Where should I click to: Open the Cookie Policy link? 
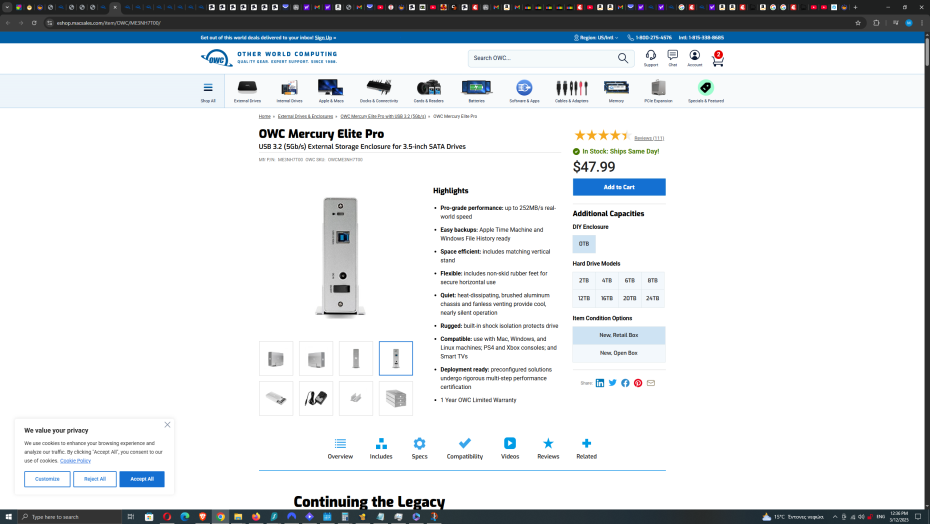75,461
